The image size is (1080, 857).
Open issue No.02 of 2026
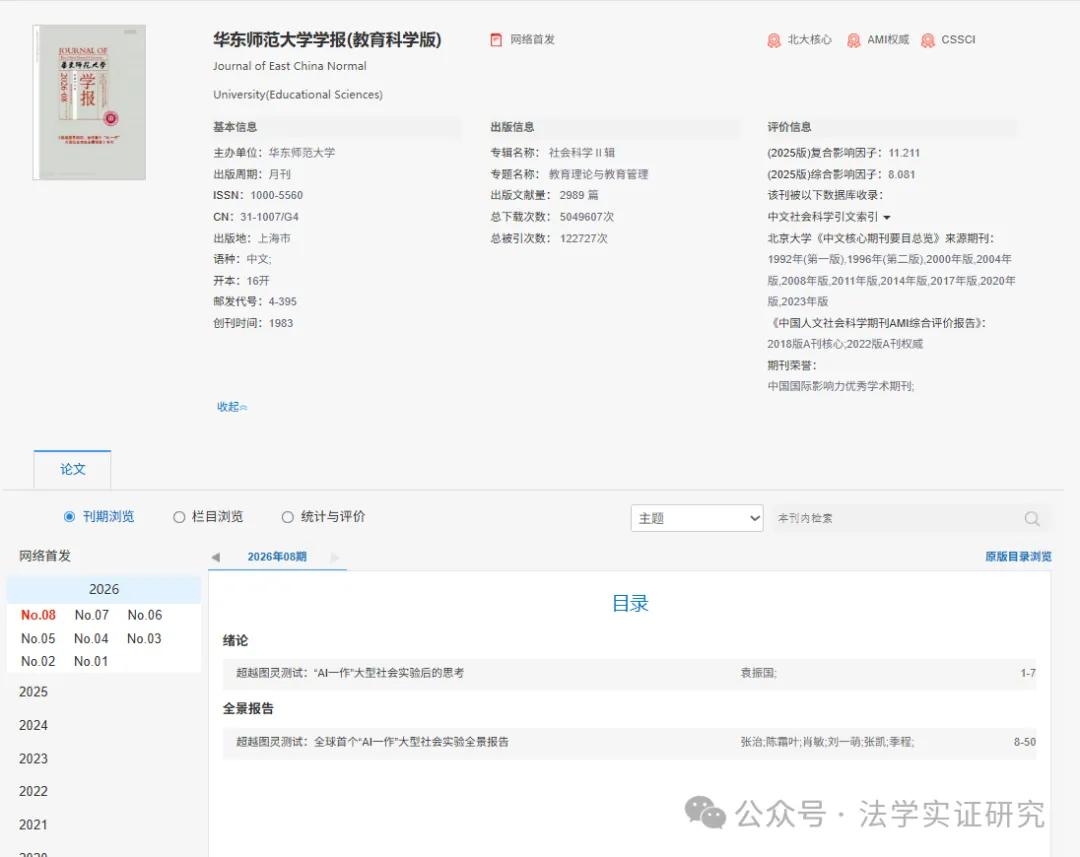click(x=38, y=661)
